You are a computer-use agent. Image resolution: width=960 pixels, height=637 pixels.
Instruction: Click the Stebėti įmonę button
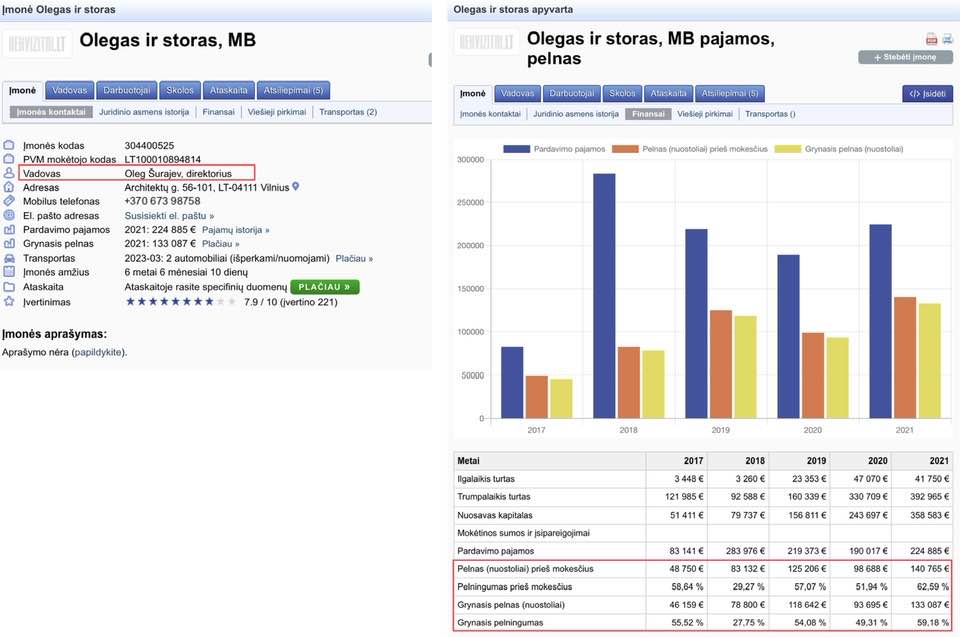tap(906, 57)
